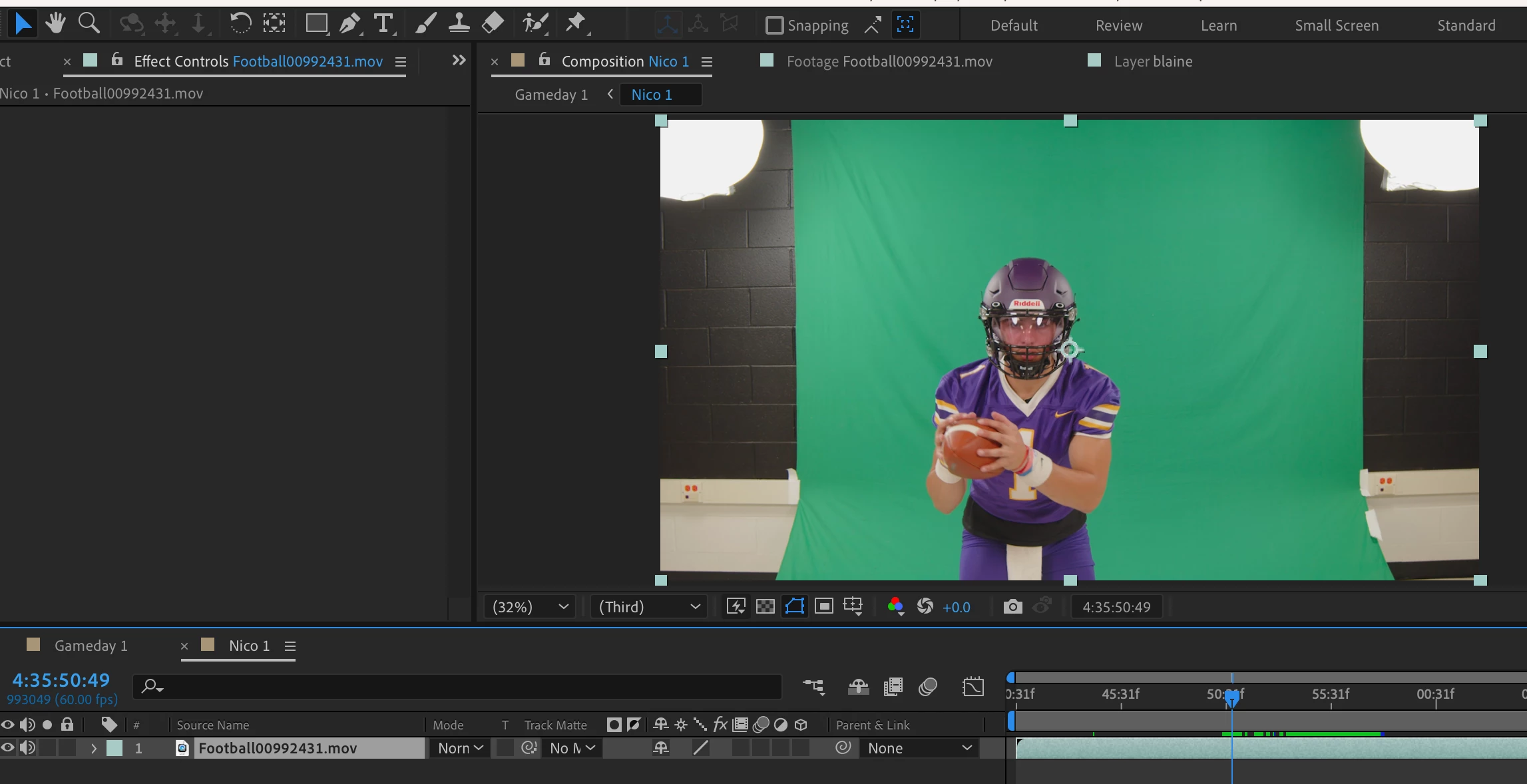Screen dimensions: 1527x784
Task: Select the Hand tool
Action: (x=55, y=24)
